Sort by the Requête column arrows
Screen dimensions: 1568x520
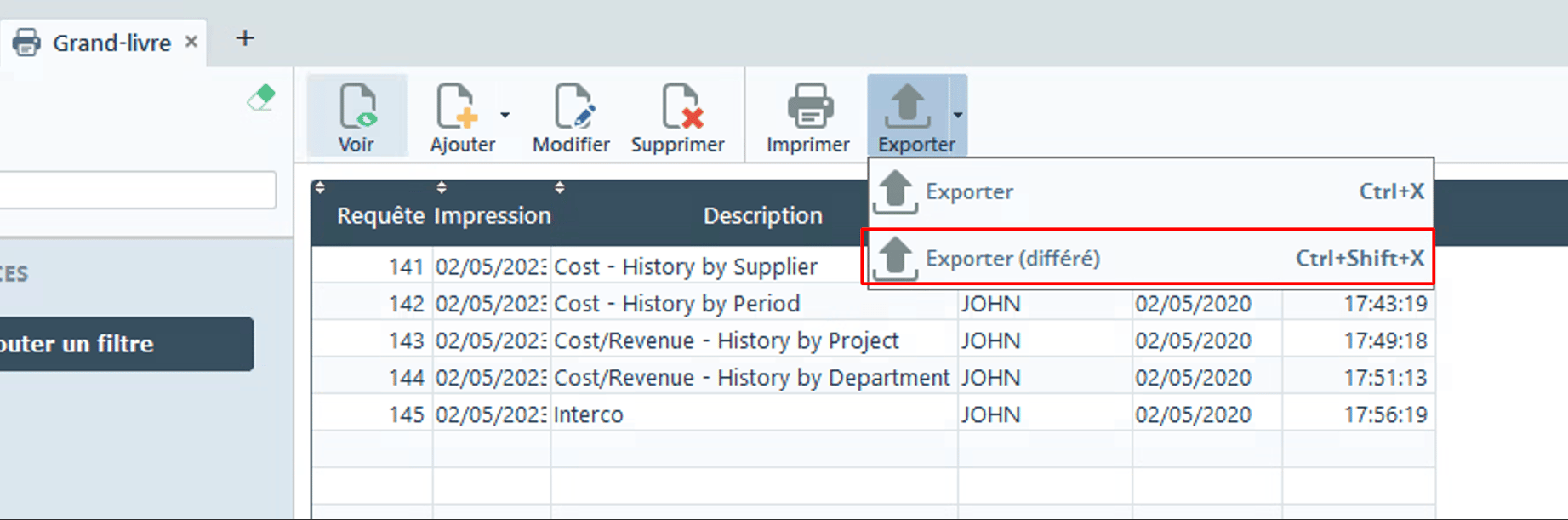[320, 187]
